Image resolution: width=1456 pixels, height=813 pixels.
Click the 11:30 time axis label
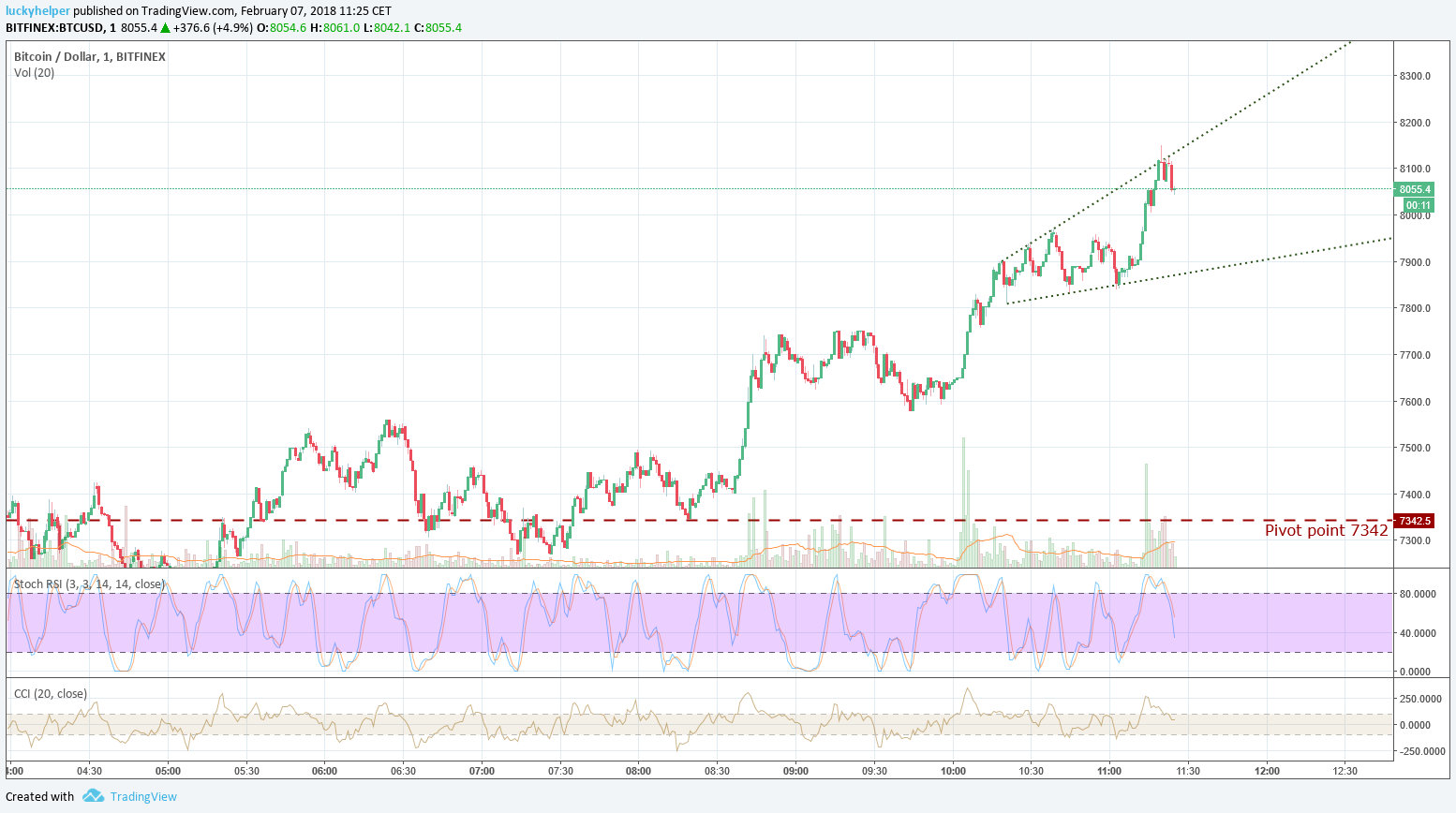pos(1188,771)
